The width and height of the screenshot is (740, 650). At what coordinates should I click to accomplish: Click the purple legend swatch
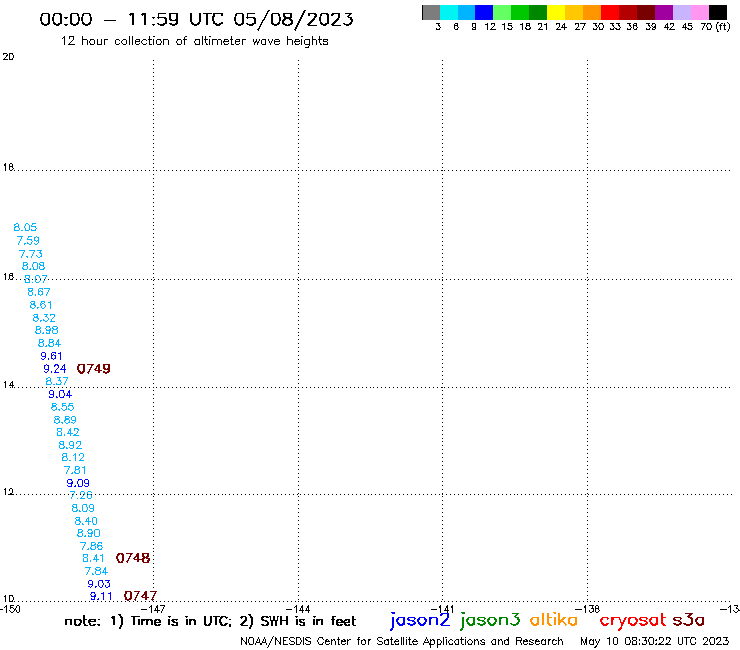(x=664, y=12)
